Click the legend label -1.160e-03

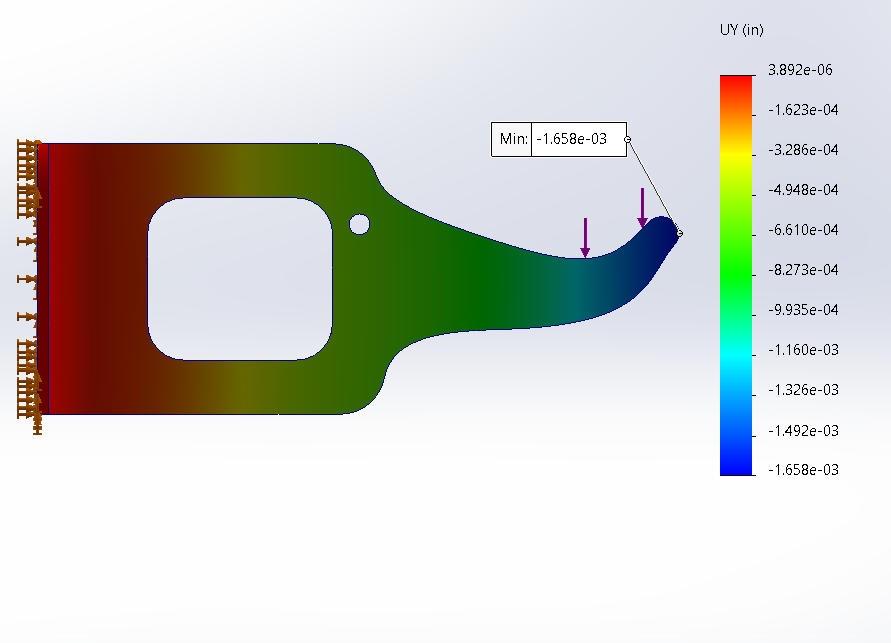804,350
